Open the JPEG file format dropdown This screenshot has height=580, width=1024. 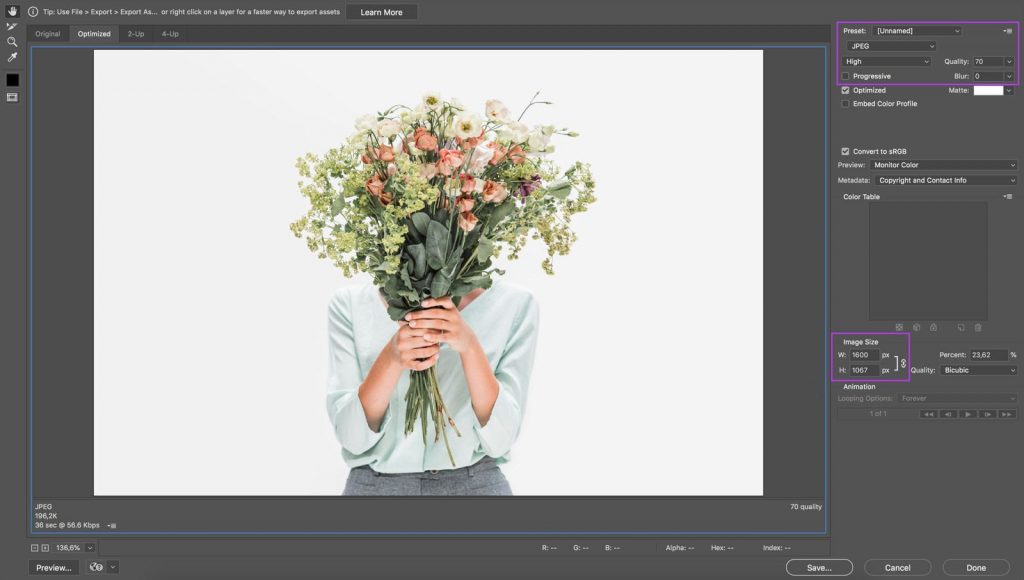[891, 46]
